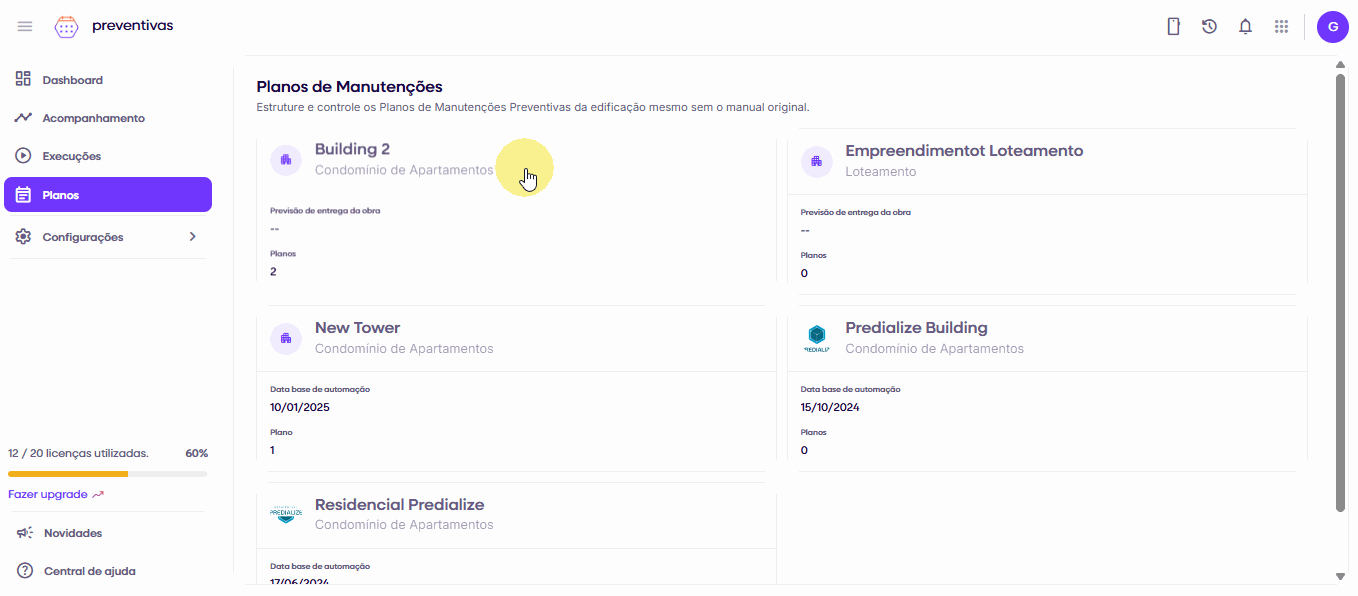Image resolution: width=1358 pixels, height=596 pixels.
Task: Click the New Tower building icon
Action: pos(286,338)
